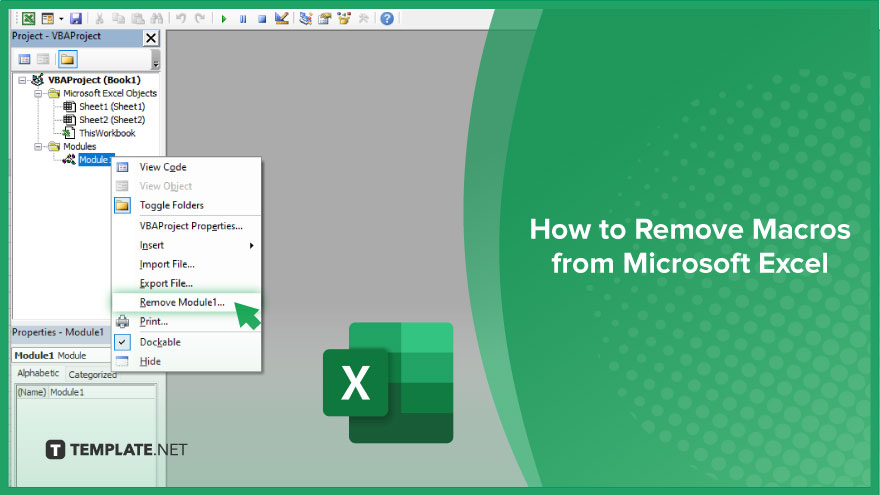Click the Save floppy disk icon
This screenshot has width=880, height=495.
(x=76, y=19)
